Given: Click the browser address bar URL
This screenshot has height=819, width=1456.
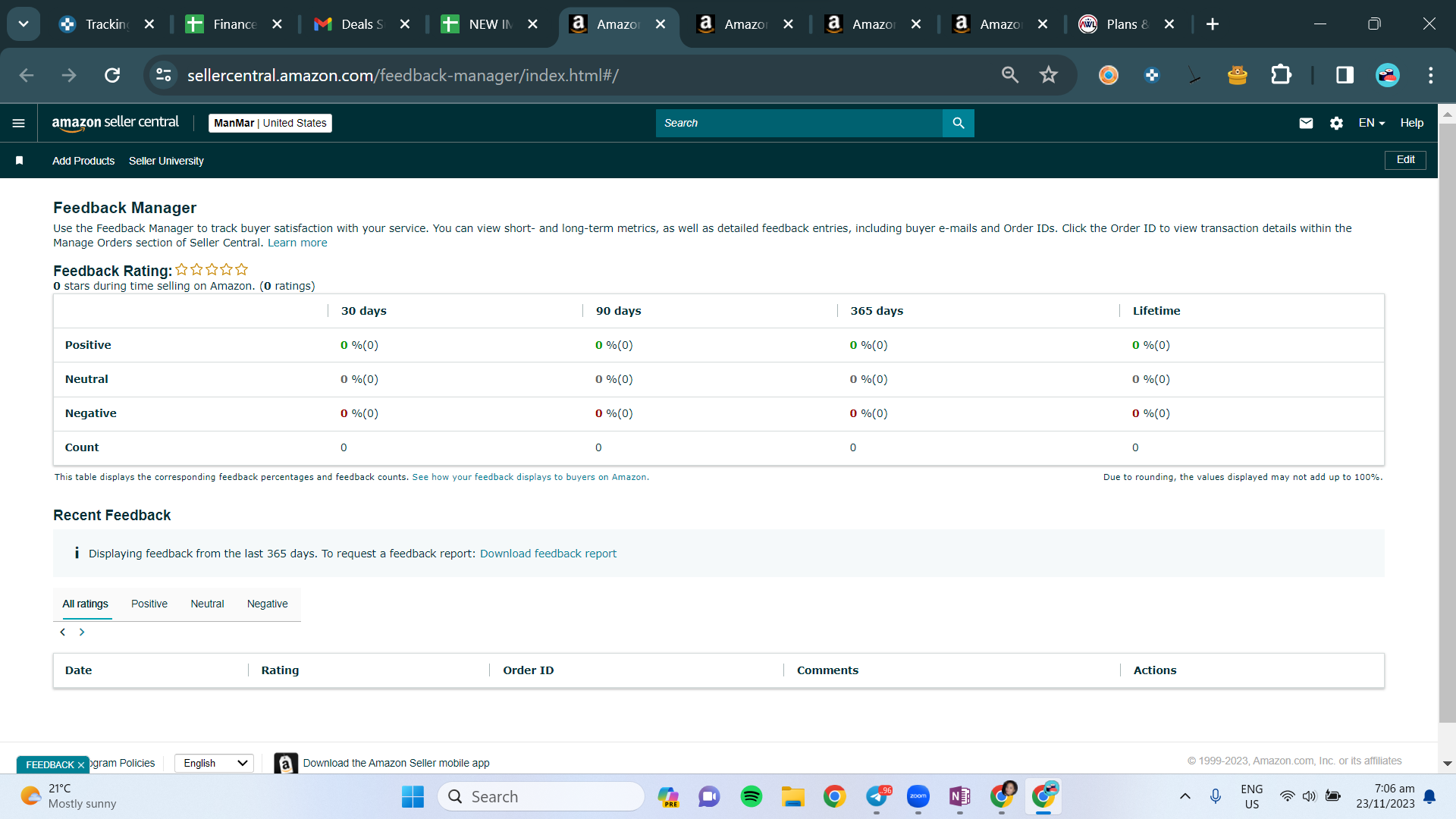Looking at the screenshot, I should pyautogui.click(x=403, y=75).
